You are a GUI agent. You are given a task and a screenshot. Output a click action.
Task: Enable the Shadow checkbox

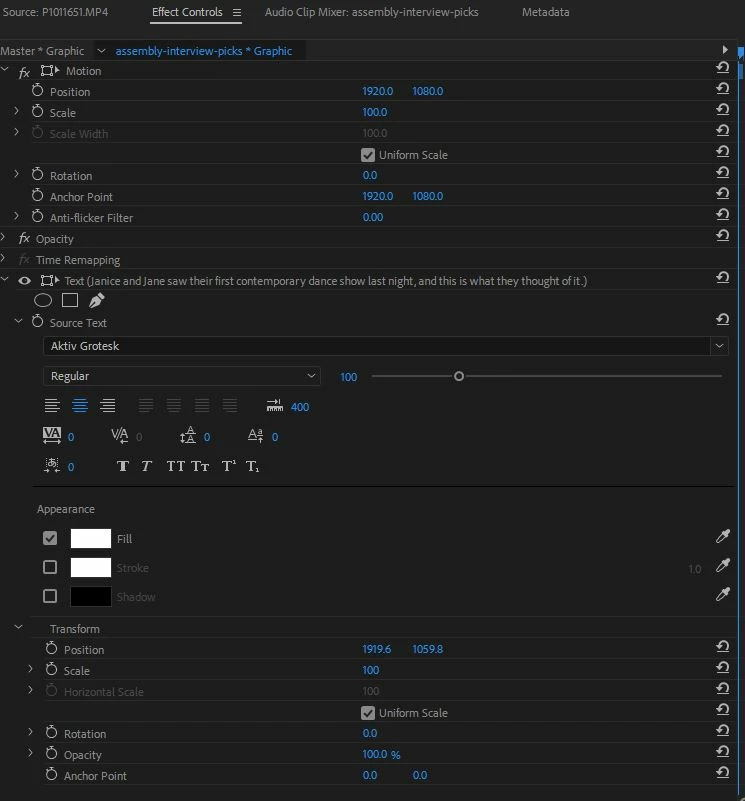pos(50,596)
